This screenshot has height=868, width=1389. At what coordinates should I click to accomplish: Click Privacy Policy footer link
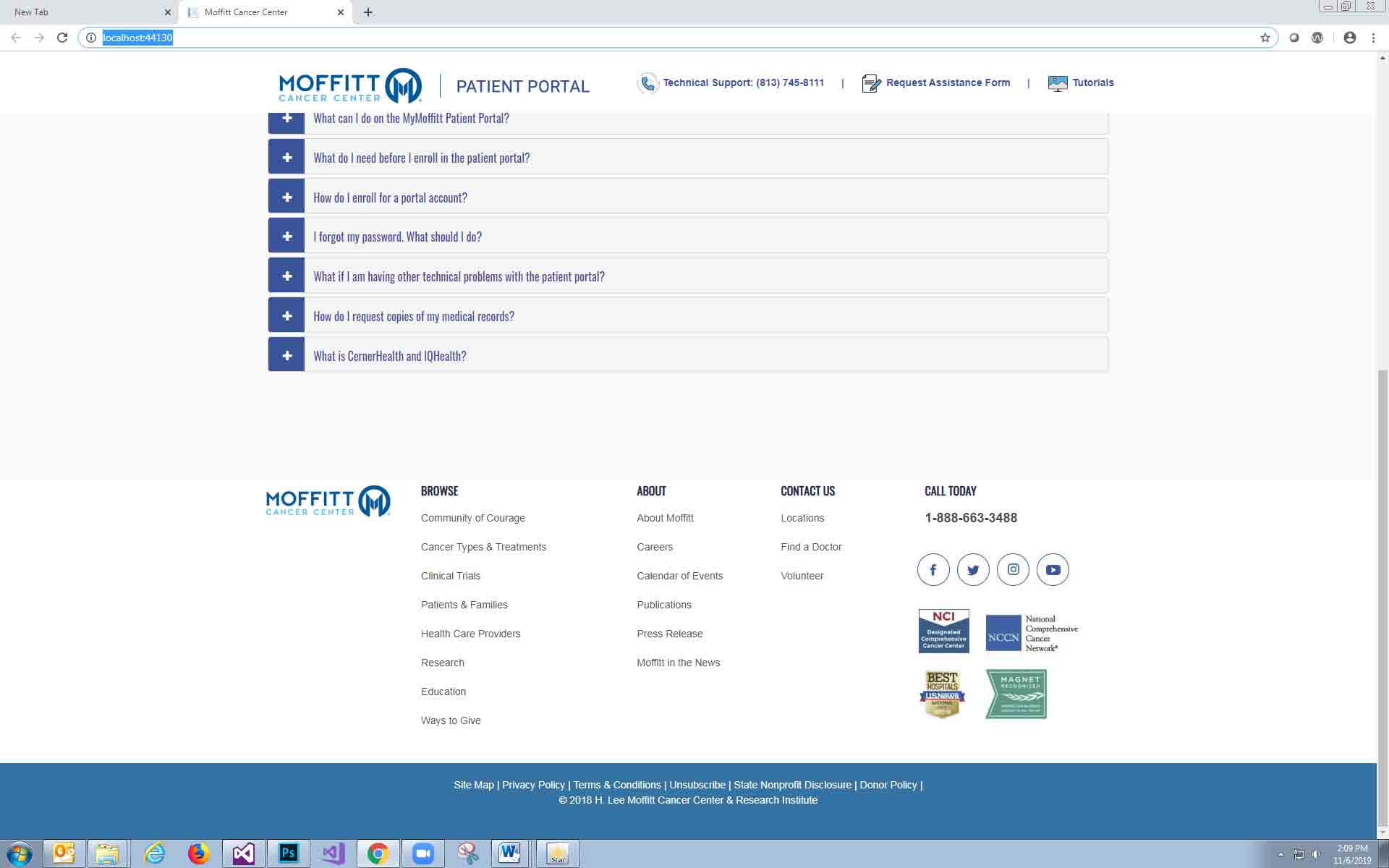tap(533, 785)
